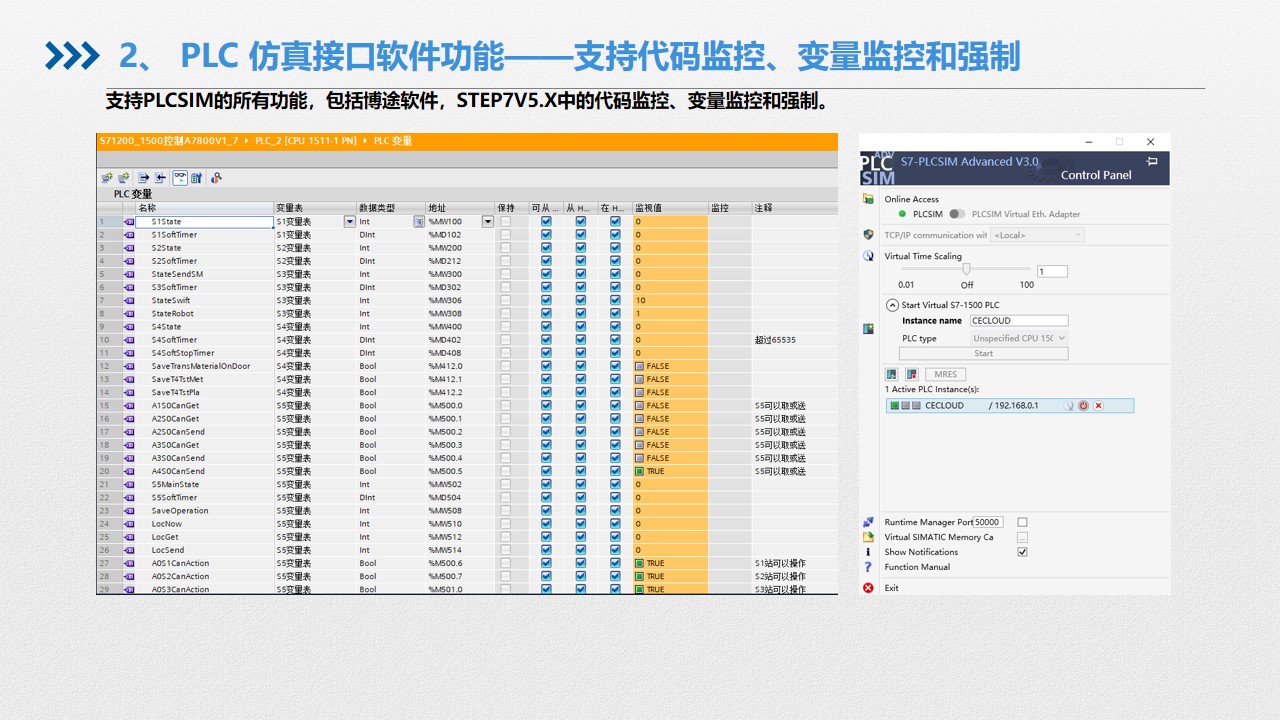This screenshot has height=720, width=1280.
Task: Click the 名称 column header
Action: [x=204, y=208]
